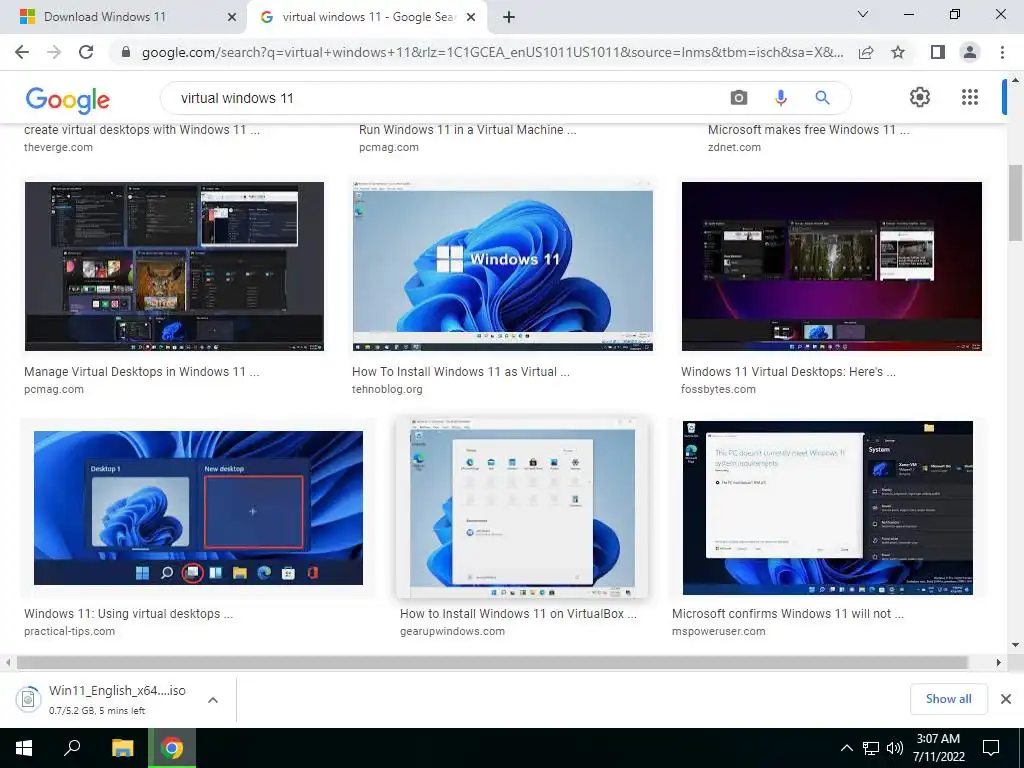Open the tab search chevron
This screenshot has width=1024, height=768.
863,14
